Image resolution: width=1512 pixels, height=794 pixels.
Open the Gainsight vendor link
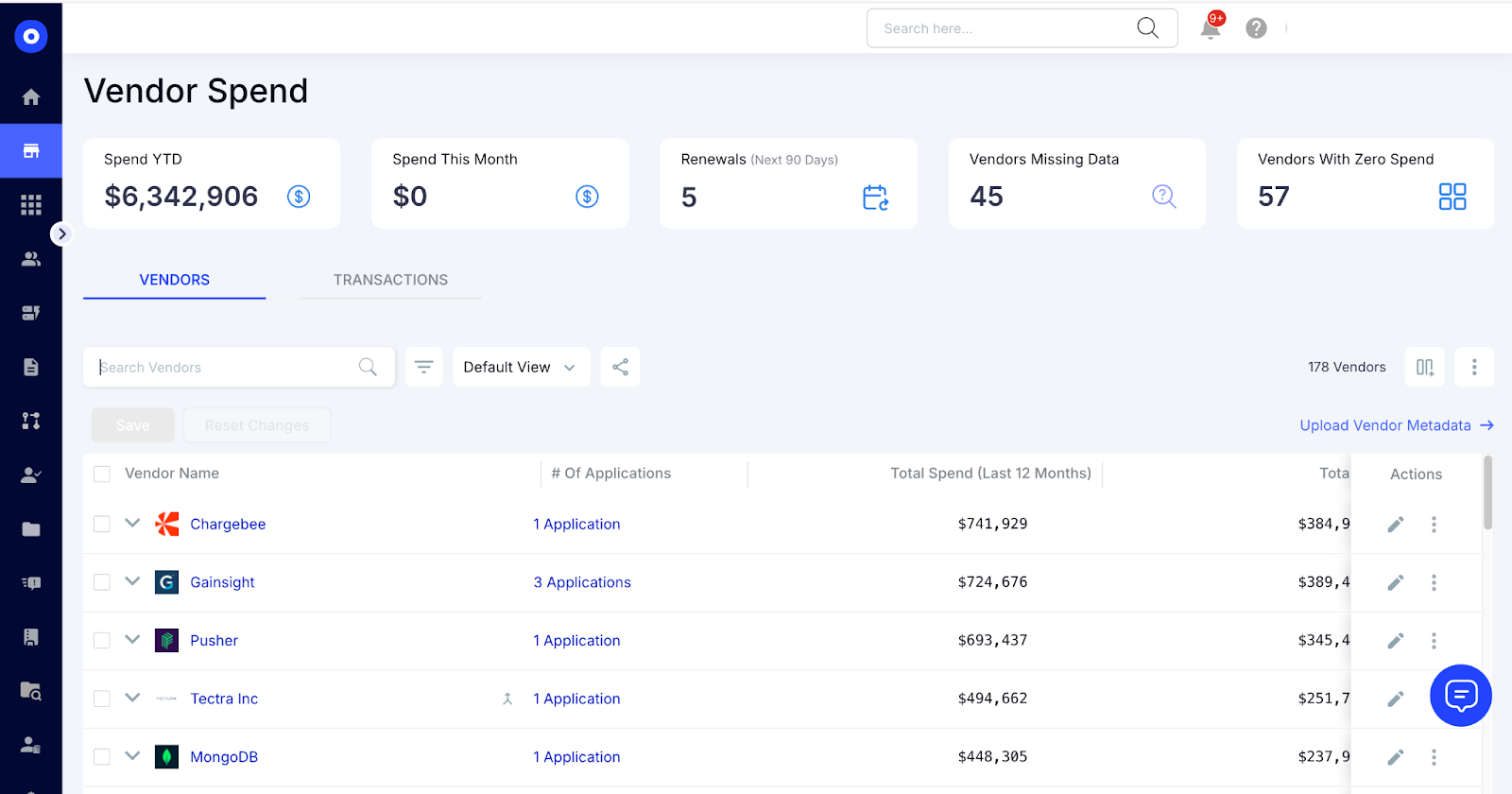[x=222, y=582]
